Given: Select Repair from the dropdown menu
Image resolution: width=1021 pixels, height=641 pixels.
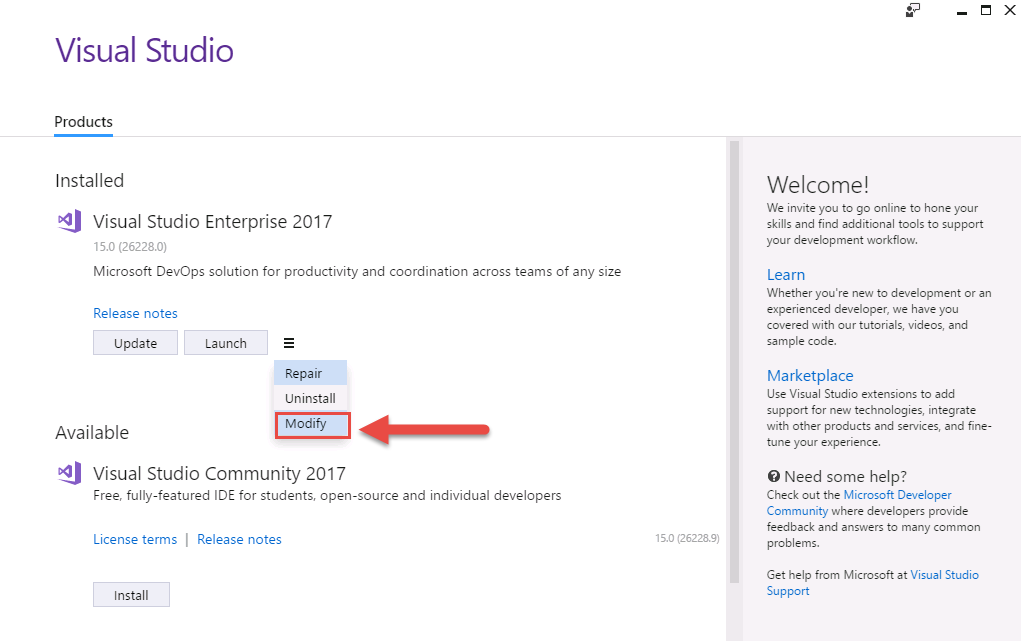Looking at the screenshot, I should 311,373.
